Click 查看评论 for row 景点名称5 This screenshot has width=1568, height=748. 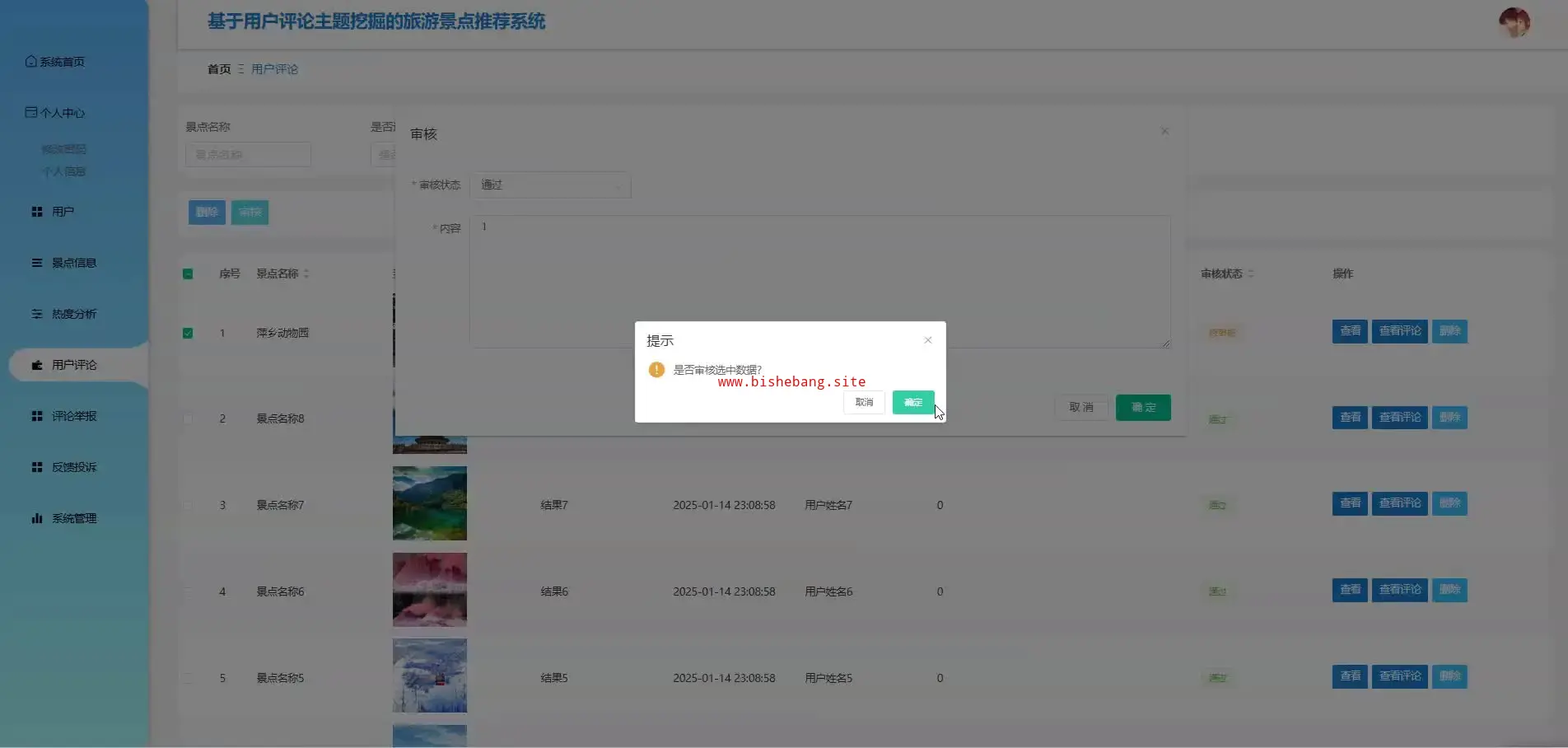click(1400, 676)
